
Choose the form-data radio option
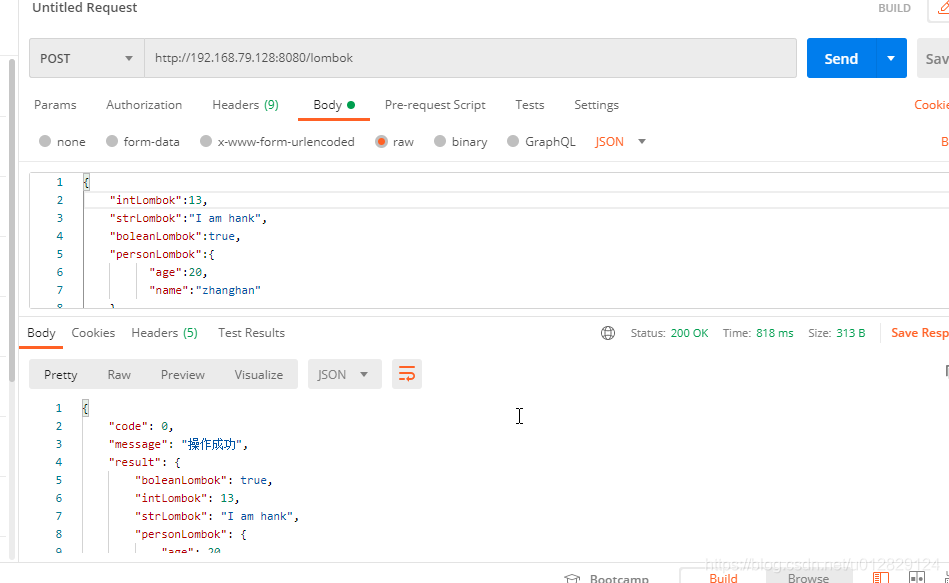point(111,141)
